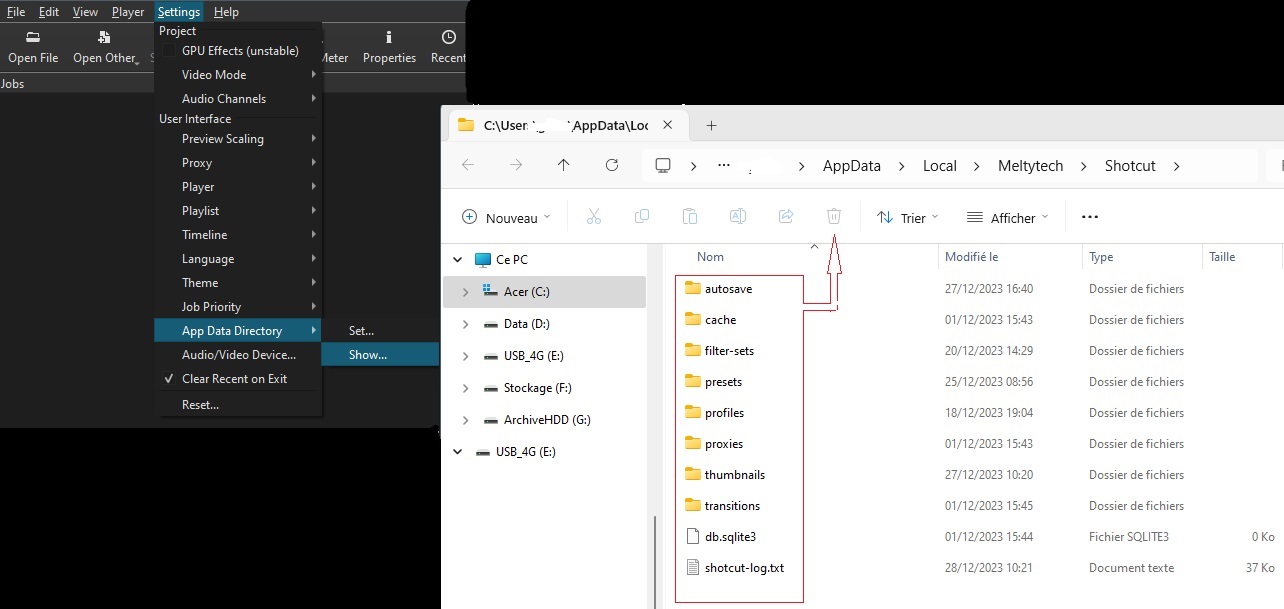Refresh the Explorer folder view
This screenshot has height=609, width=1284.
[x=612, y=166]
